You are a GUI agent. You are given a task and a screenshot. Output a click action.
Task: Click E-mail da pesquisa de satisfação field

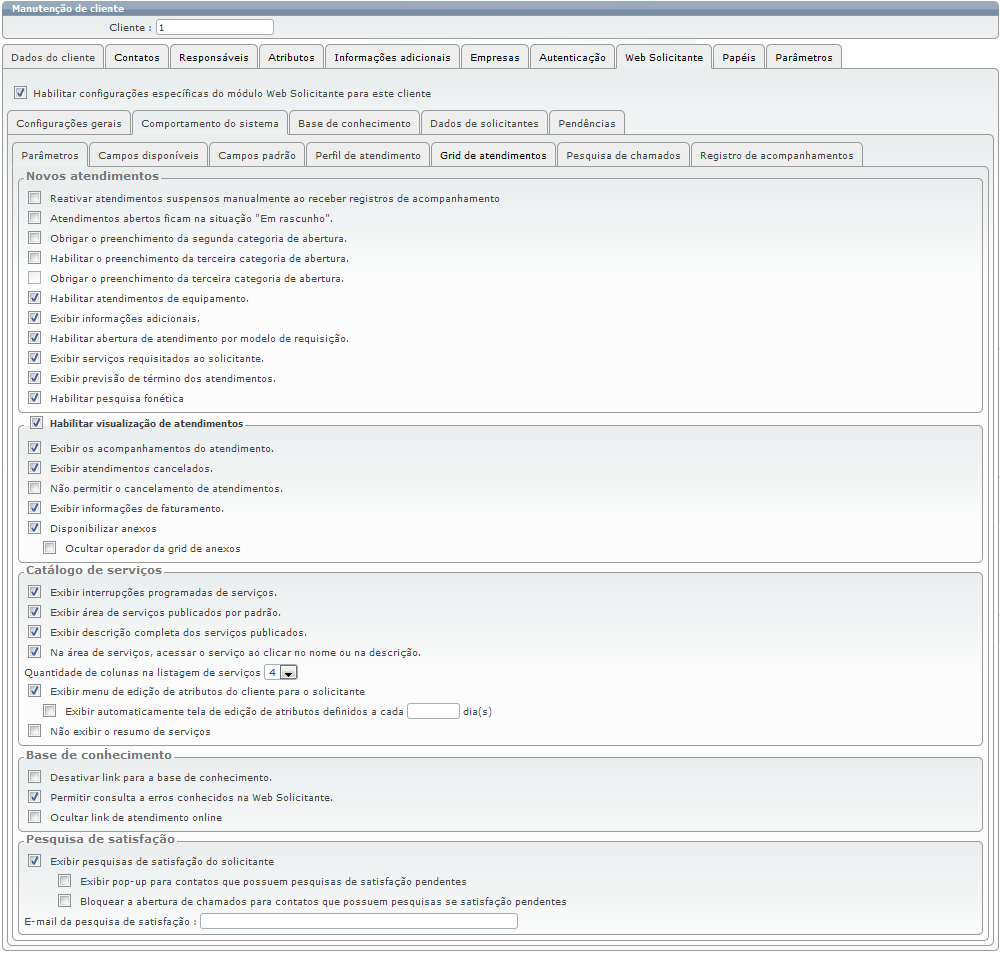coord(359,921)
